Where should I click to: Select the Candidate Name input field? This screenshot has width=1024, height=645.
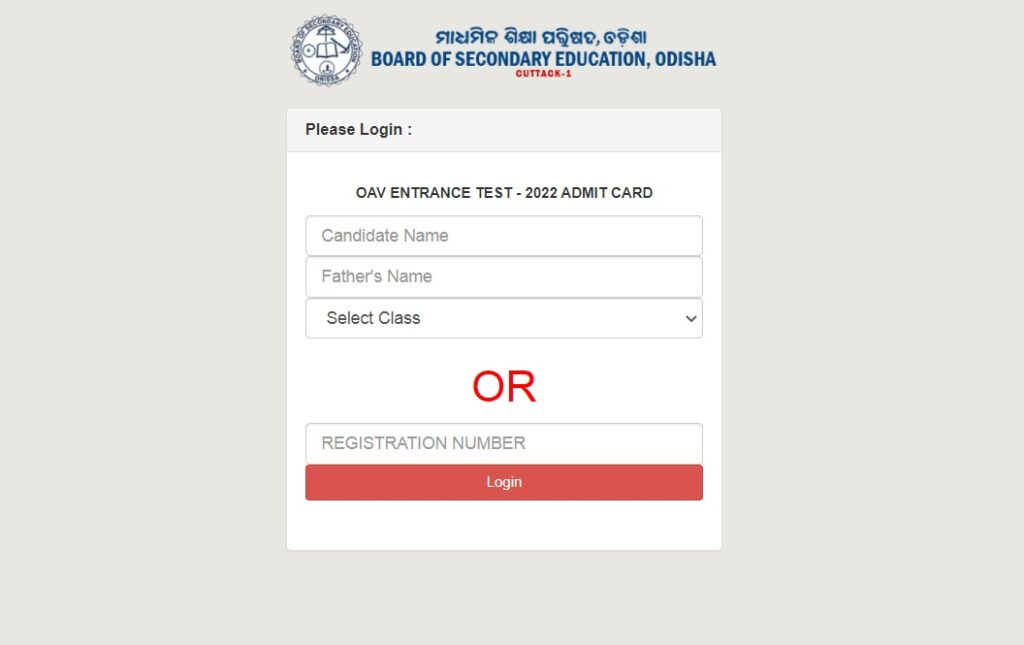pos(503,235)
